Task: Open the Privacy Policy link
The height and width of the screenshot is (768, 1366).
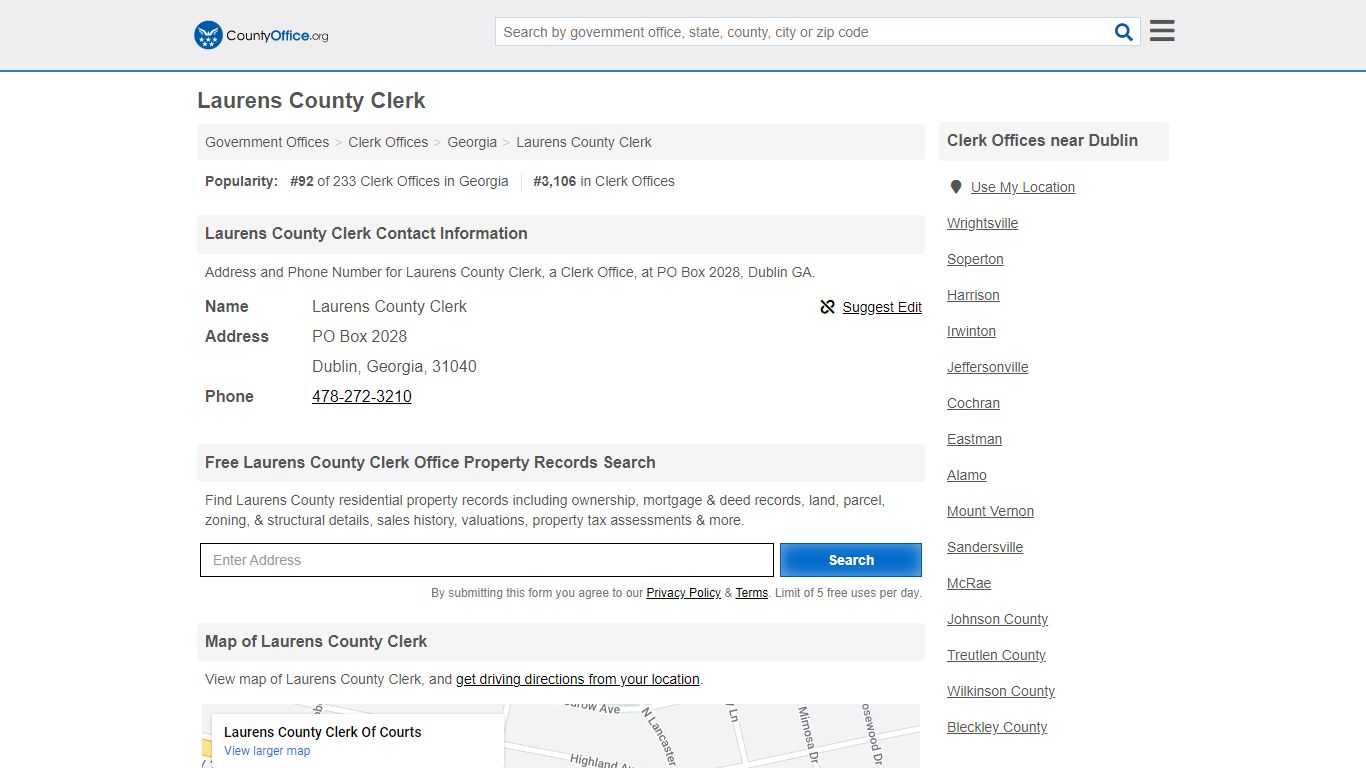Action: (x=683, y=593)
